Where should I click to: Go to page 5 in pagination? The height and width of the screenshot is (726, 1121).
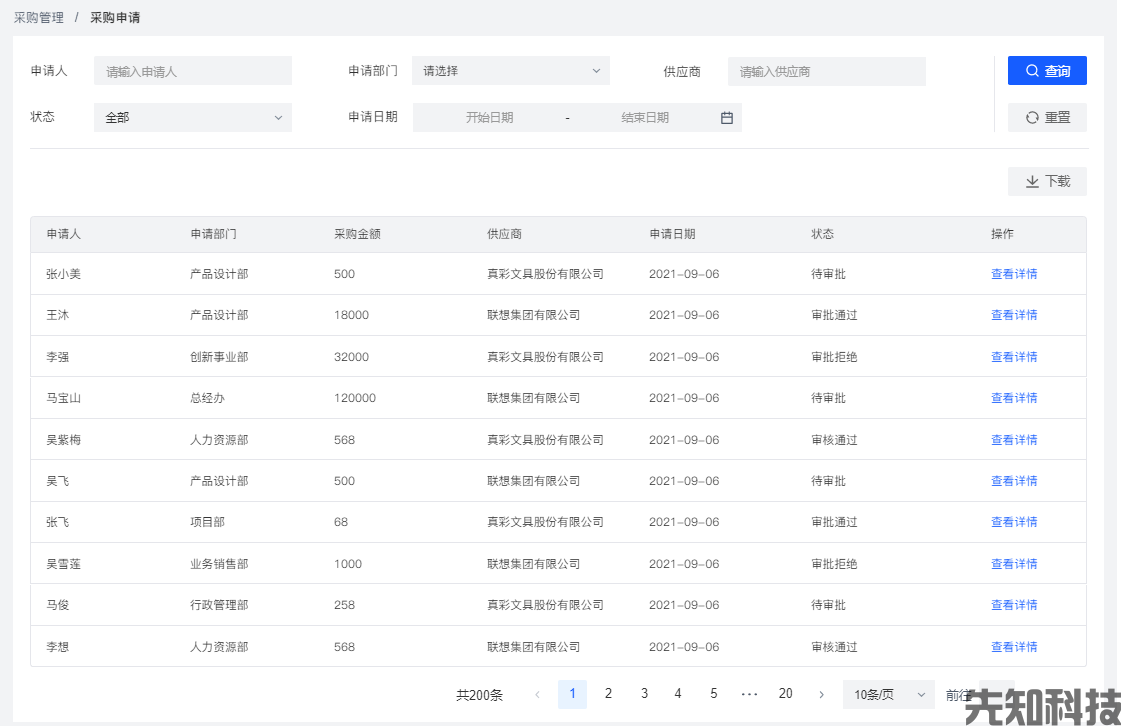(713, 694)
